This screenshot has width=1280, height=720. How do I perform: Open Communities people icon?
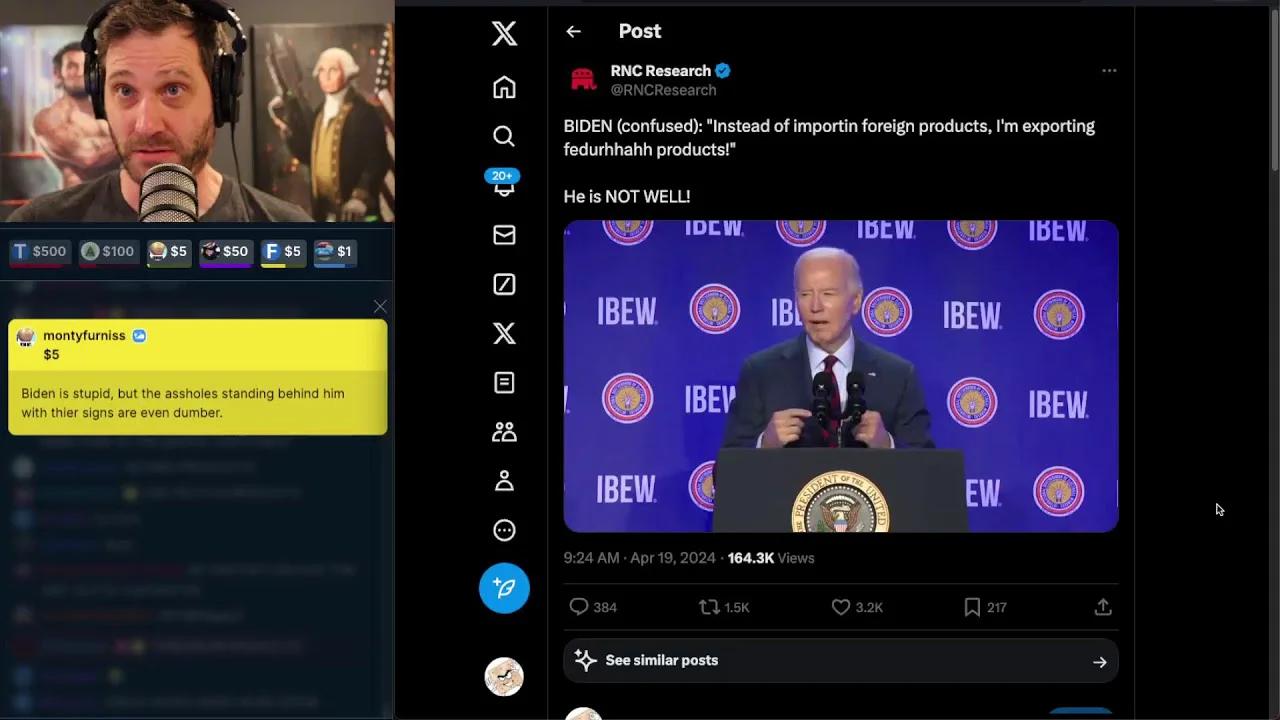(504, 431)
